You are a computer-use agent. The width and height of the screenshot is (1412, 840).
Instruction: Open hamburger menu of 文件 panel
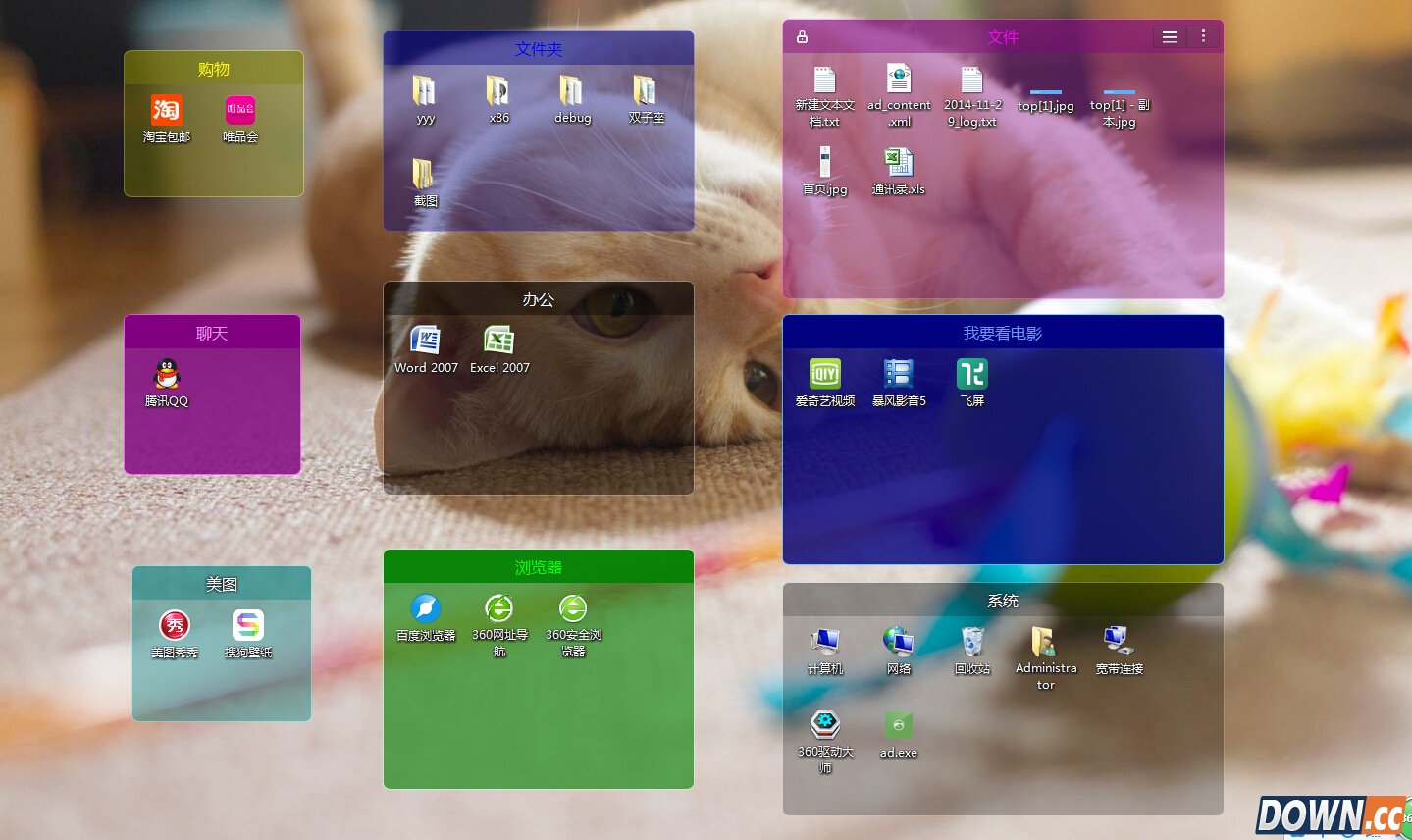pos(1170,37)
